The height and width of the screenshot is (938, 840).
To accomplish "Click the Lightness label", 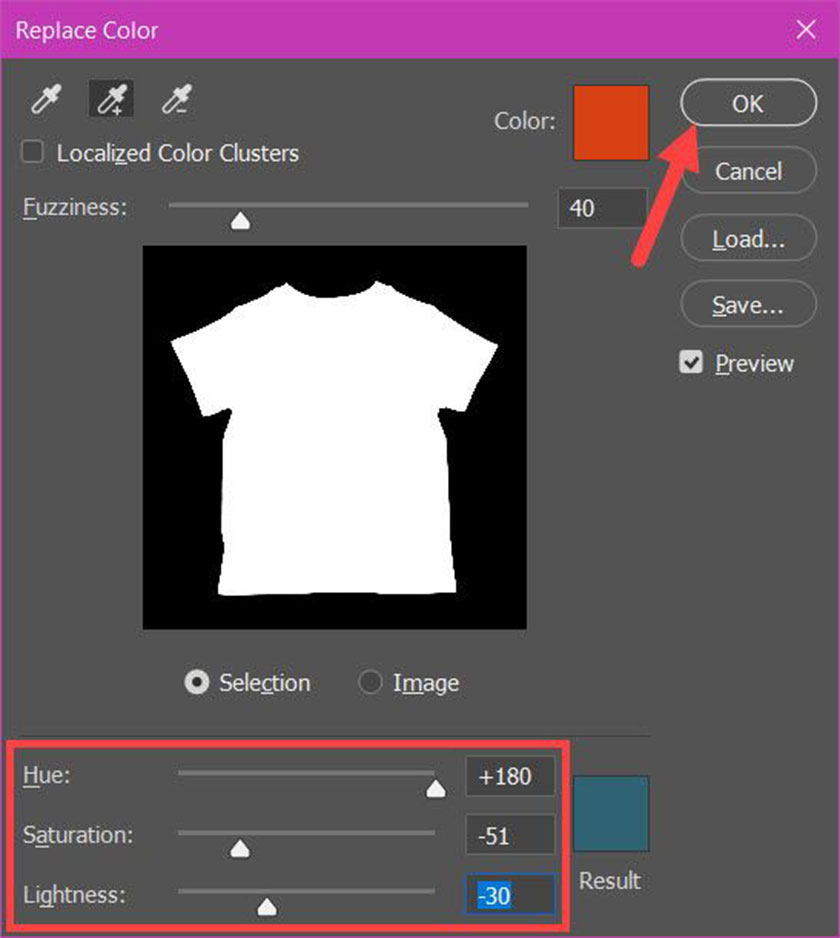I will click(x=74, y=895).
